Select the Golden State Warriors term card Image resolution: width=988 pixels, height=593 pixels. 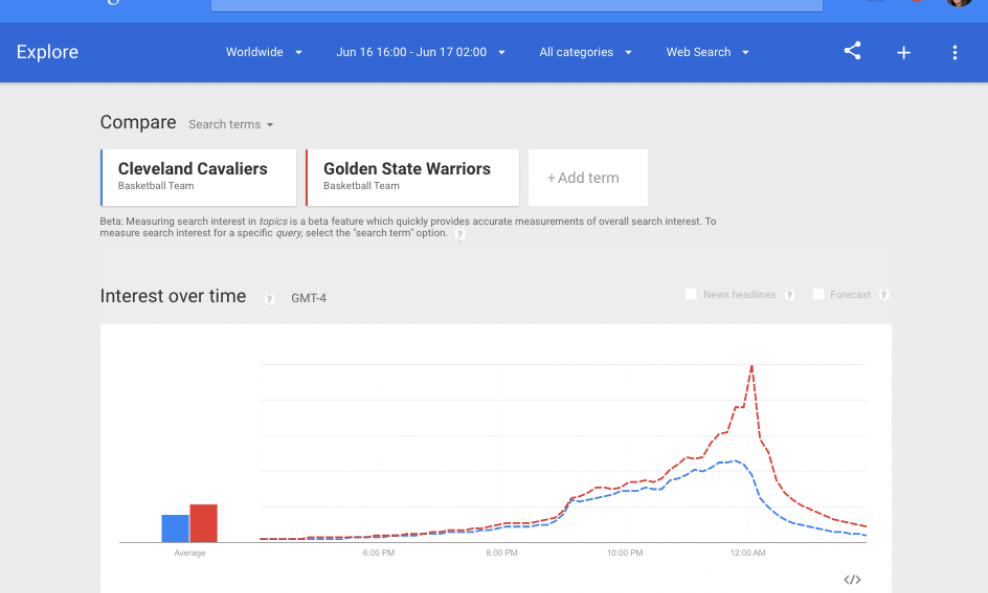pyautogui.click(x=412, y=178)
